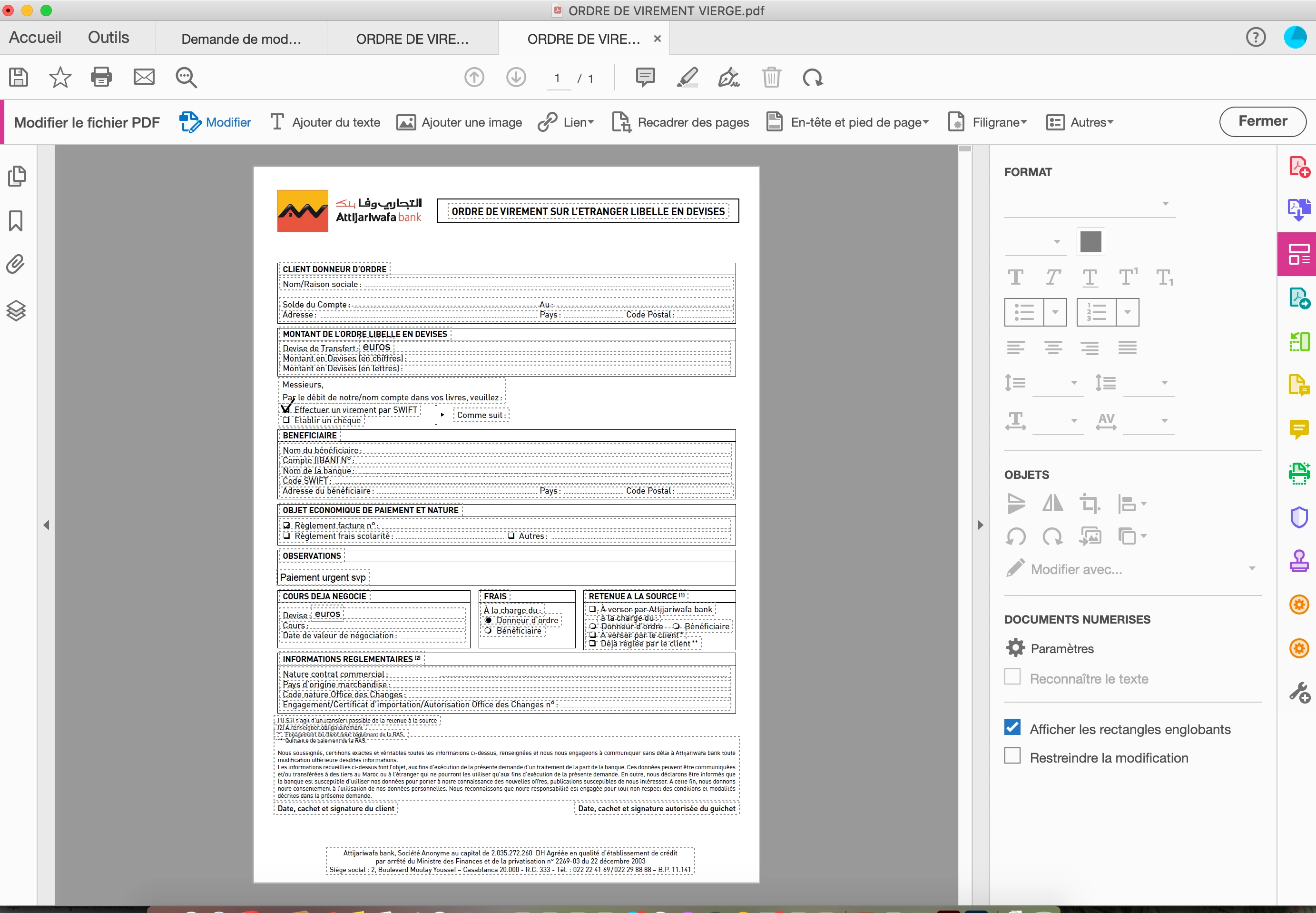Disable Afficher les rectangles englobants
Image resolution: width=1316 pixels, height=913 pixels.
click(x=1012, y=727)
